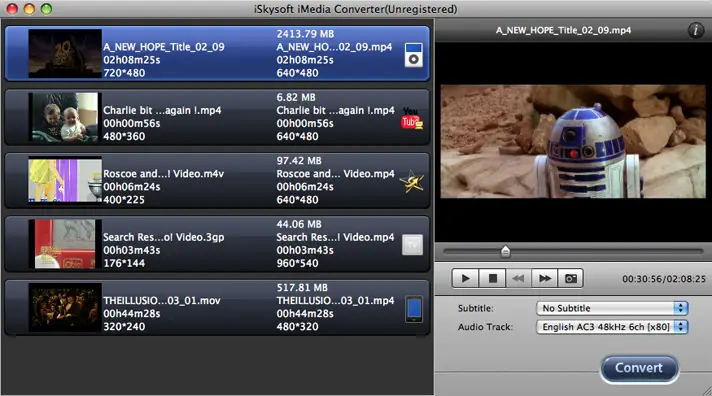Screen dimensions: 712x396
Task: Click the iPod output format icon for A_NEW_HOPE
Action: coord(413,55)
